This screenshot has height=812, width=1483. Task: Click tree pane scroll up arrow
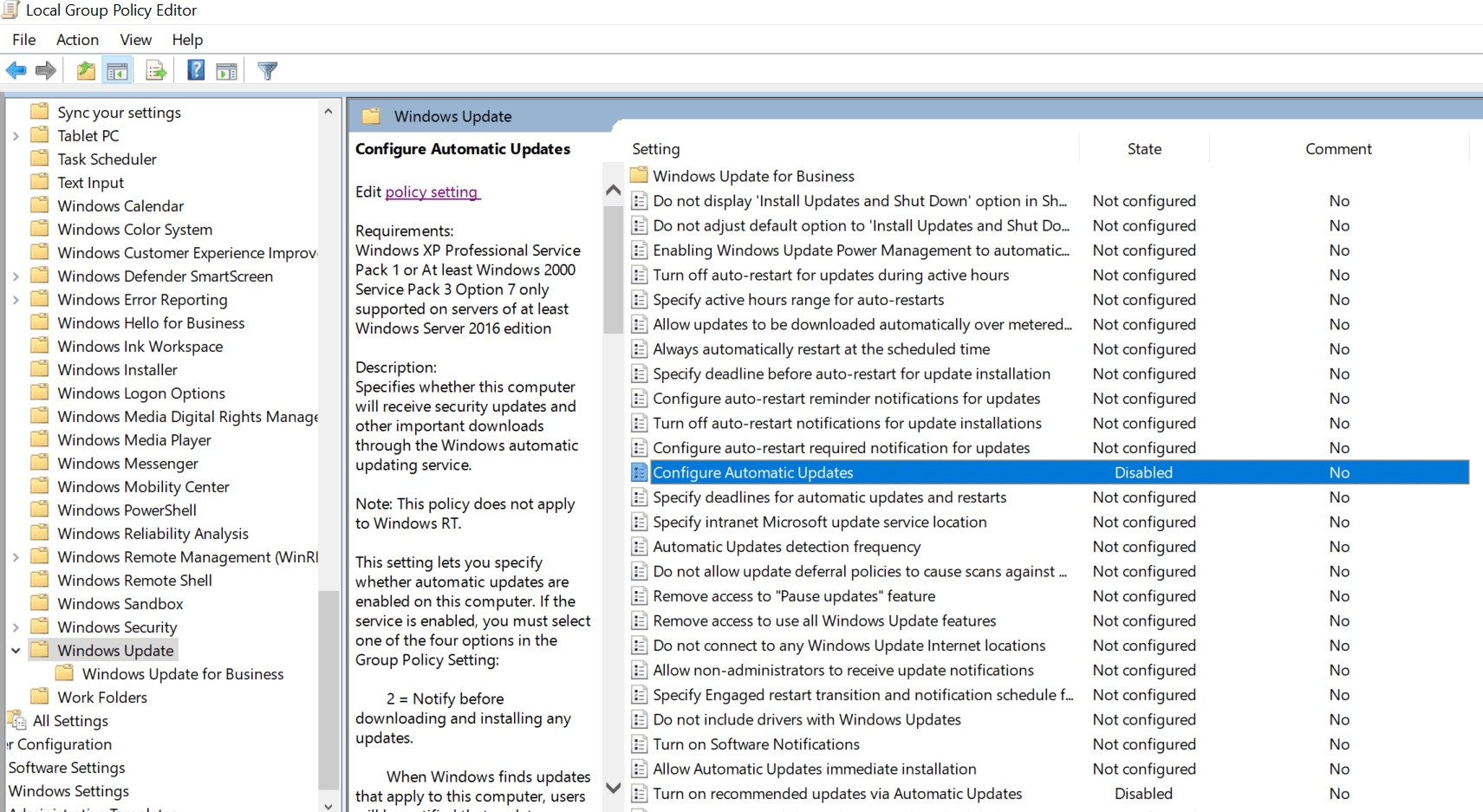click(328, 111)
